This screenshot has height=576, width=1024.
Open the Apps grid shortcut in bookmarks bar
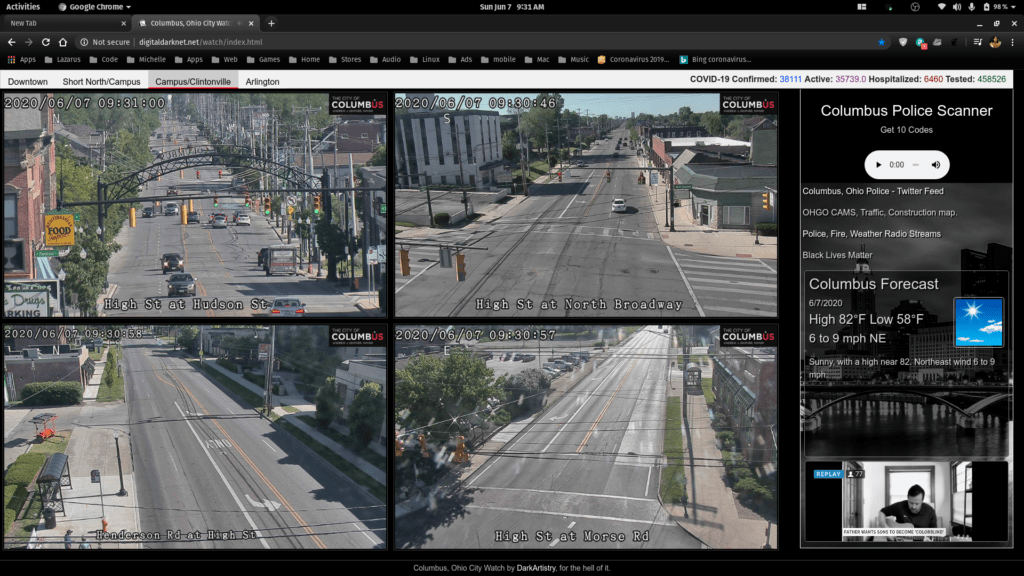21,59
